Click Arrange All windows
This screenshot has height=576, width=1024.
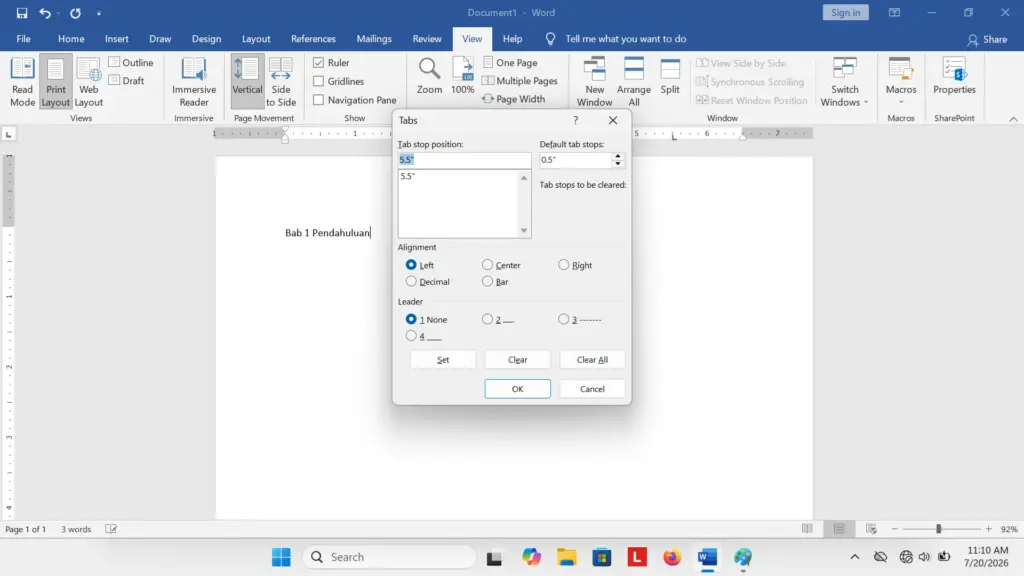(633, 82)
